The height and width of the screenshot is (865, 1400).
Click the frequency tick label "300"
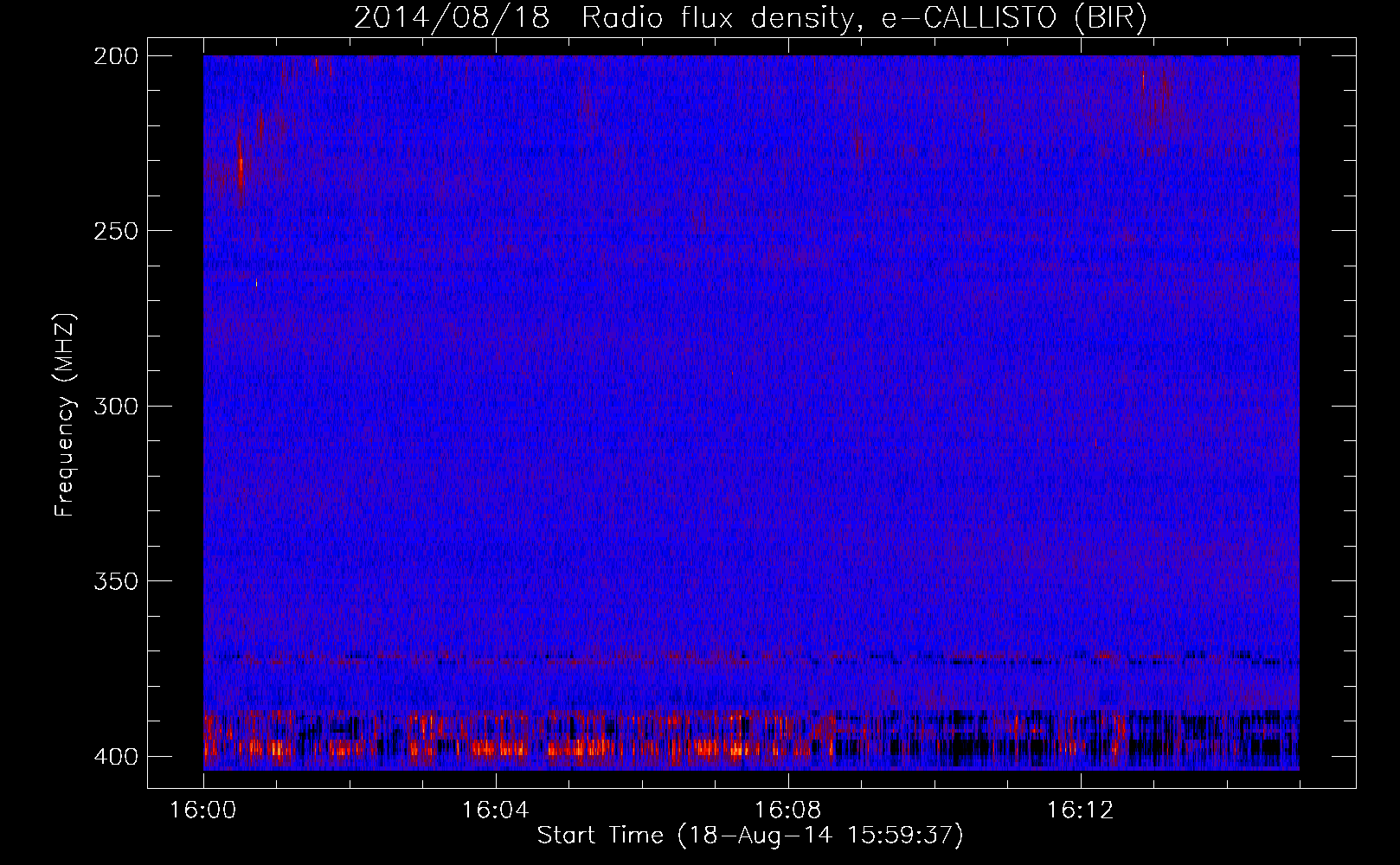tap(115, 406)
